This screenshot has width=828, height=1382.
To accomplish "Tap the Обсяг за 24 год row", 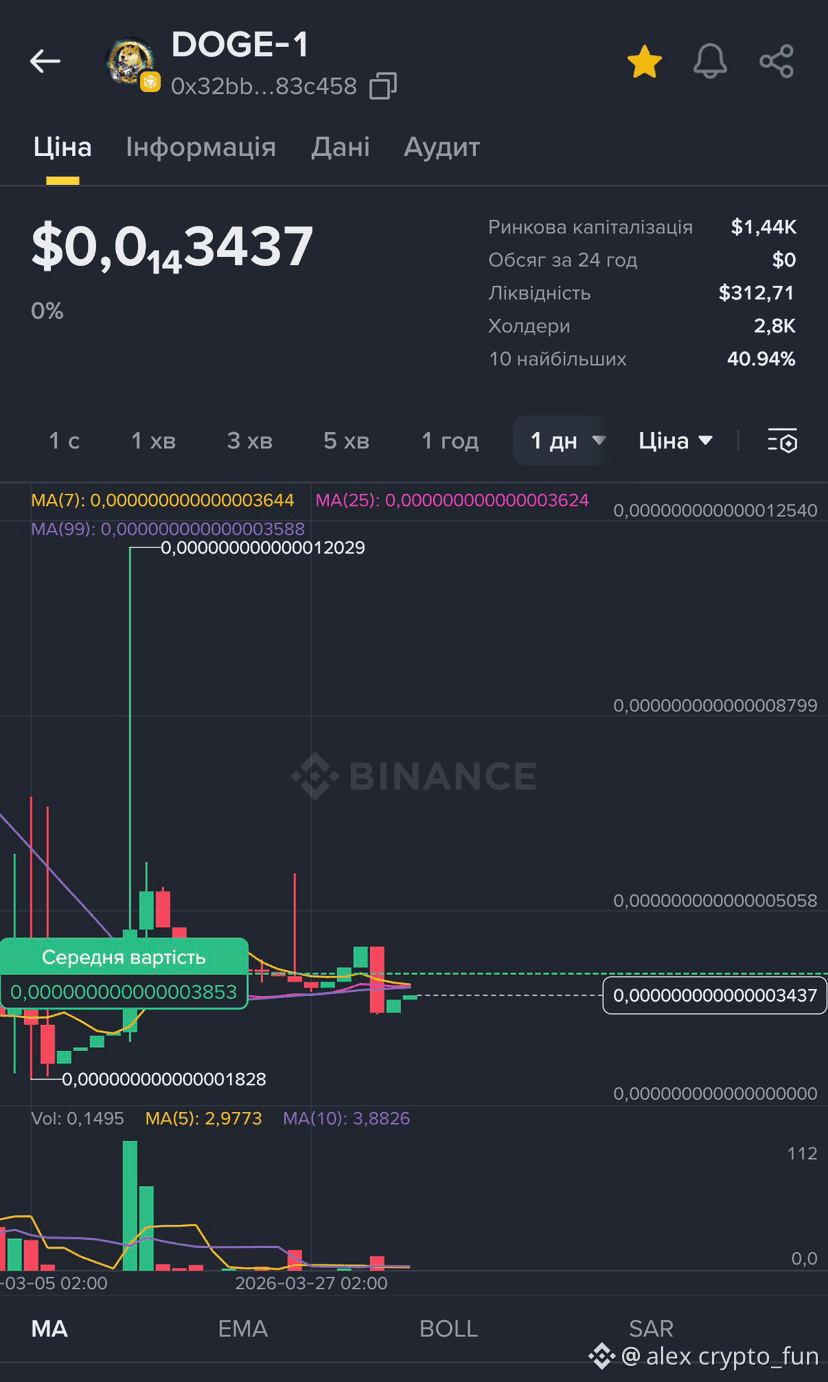I will tap(642, 260).
